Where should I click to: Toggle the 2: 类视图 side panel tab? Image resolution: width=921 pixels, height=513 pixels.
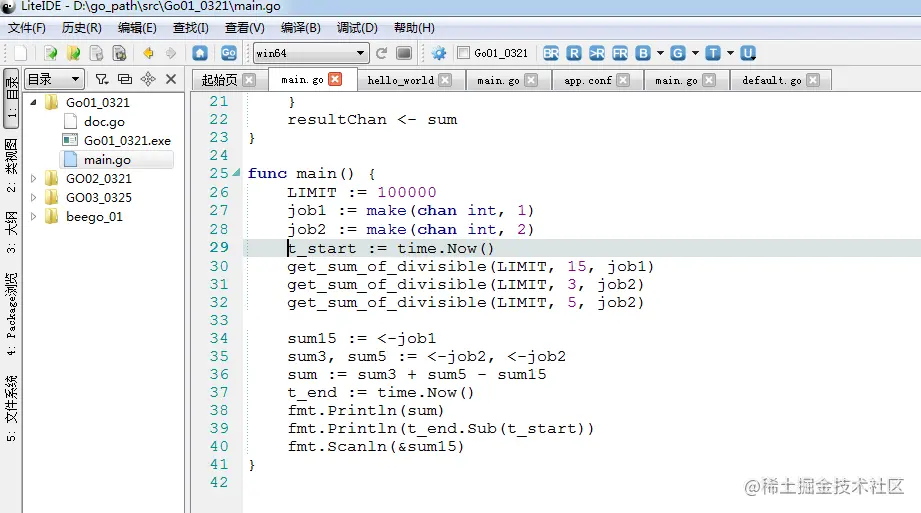coord(11,166)
